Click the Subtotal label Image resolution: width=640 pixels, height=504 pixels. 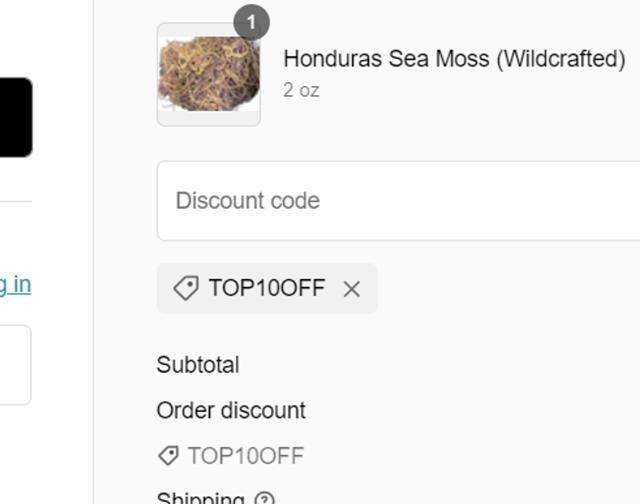click(x=198, y=365)
